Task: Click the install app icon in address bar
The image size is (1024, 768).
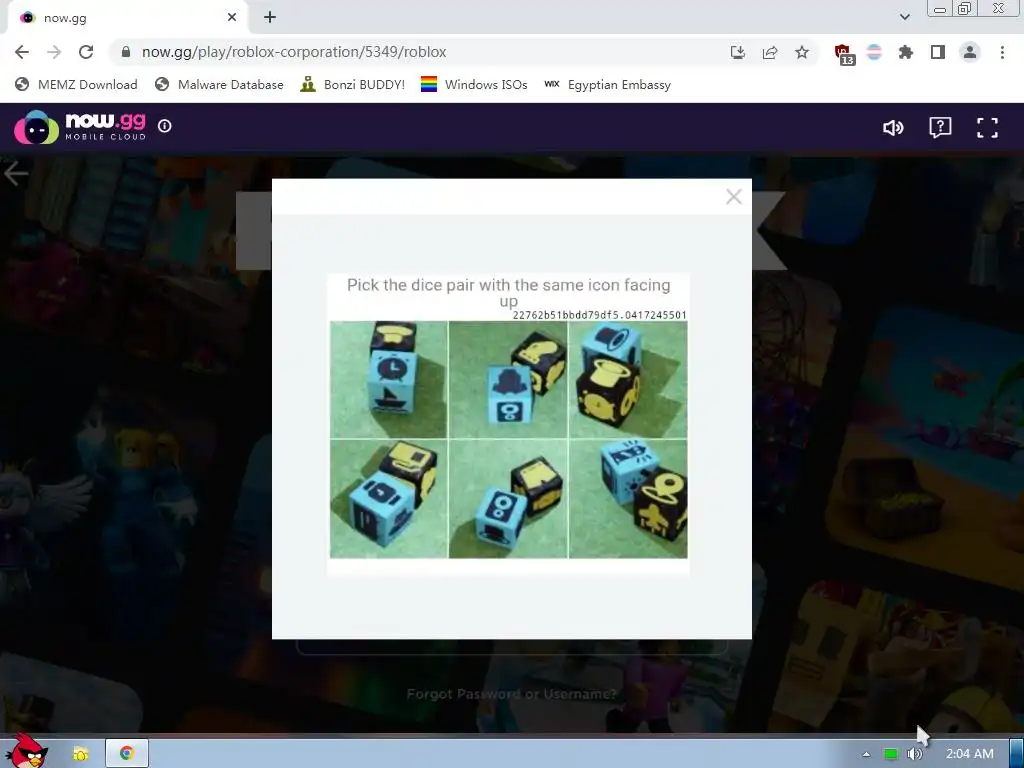Action: [x=738, y=52]
